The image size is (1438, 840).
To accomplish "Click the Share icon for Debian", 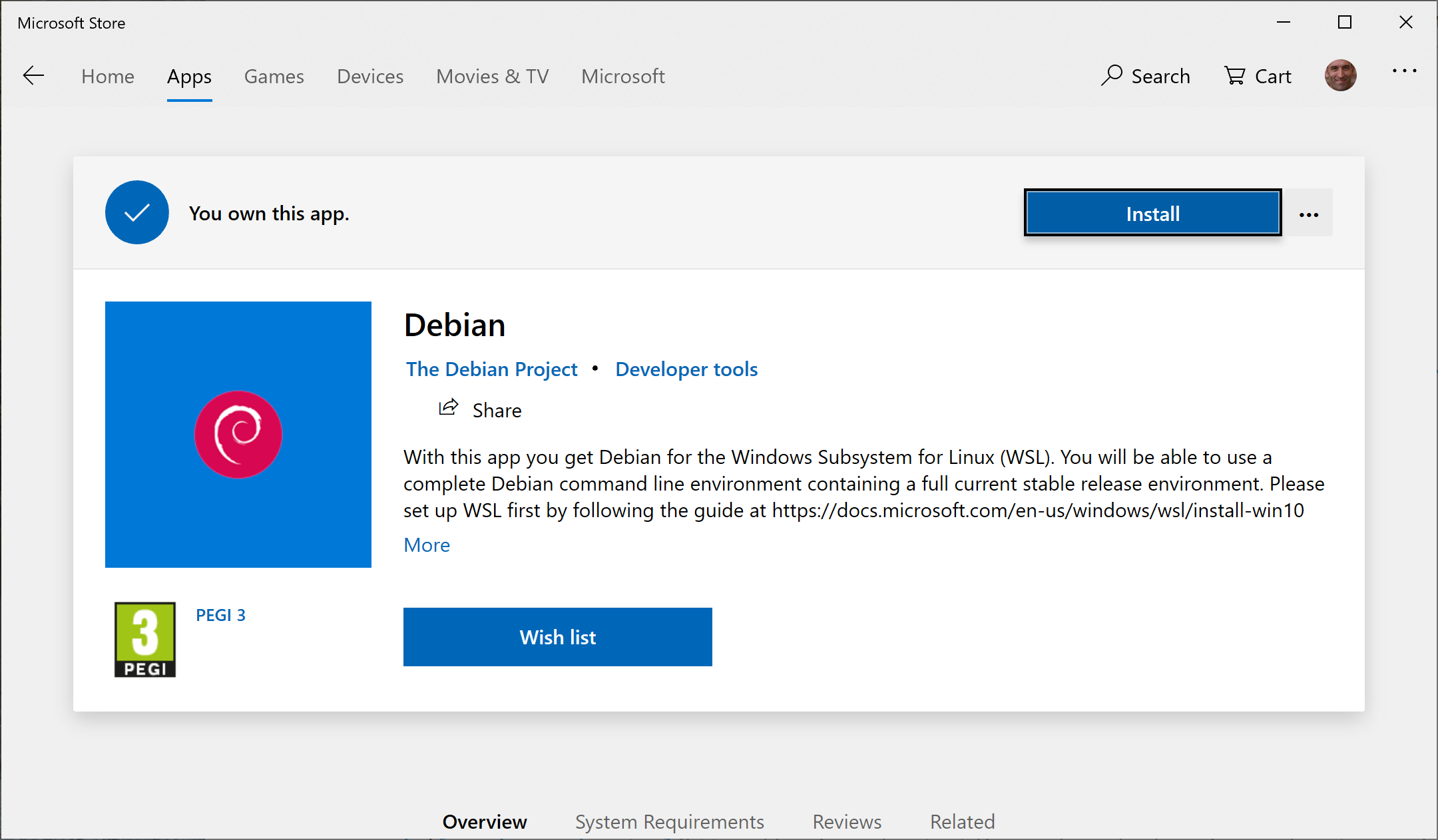I will tap(449, 408).
